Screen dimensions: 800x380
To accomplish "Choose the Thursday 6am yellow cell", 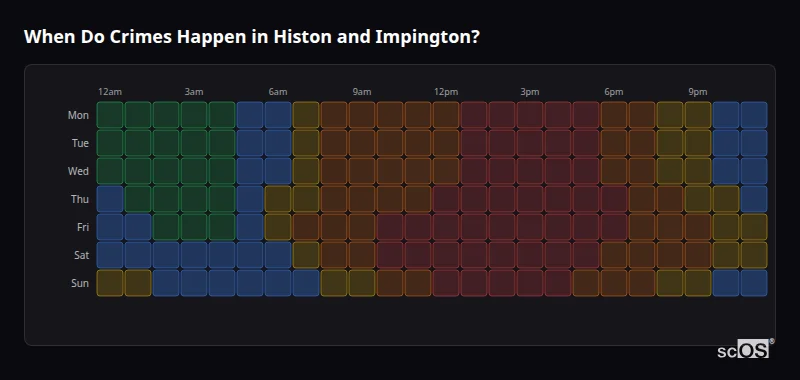I will (278, 199).
